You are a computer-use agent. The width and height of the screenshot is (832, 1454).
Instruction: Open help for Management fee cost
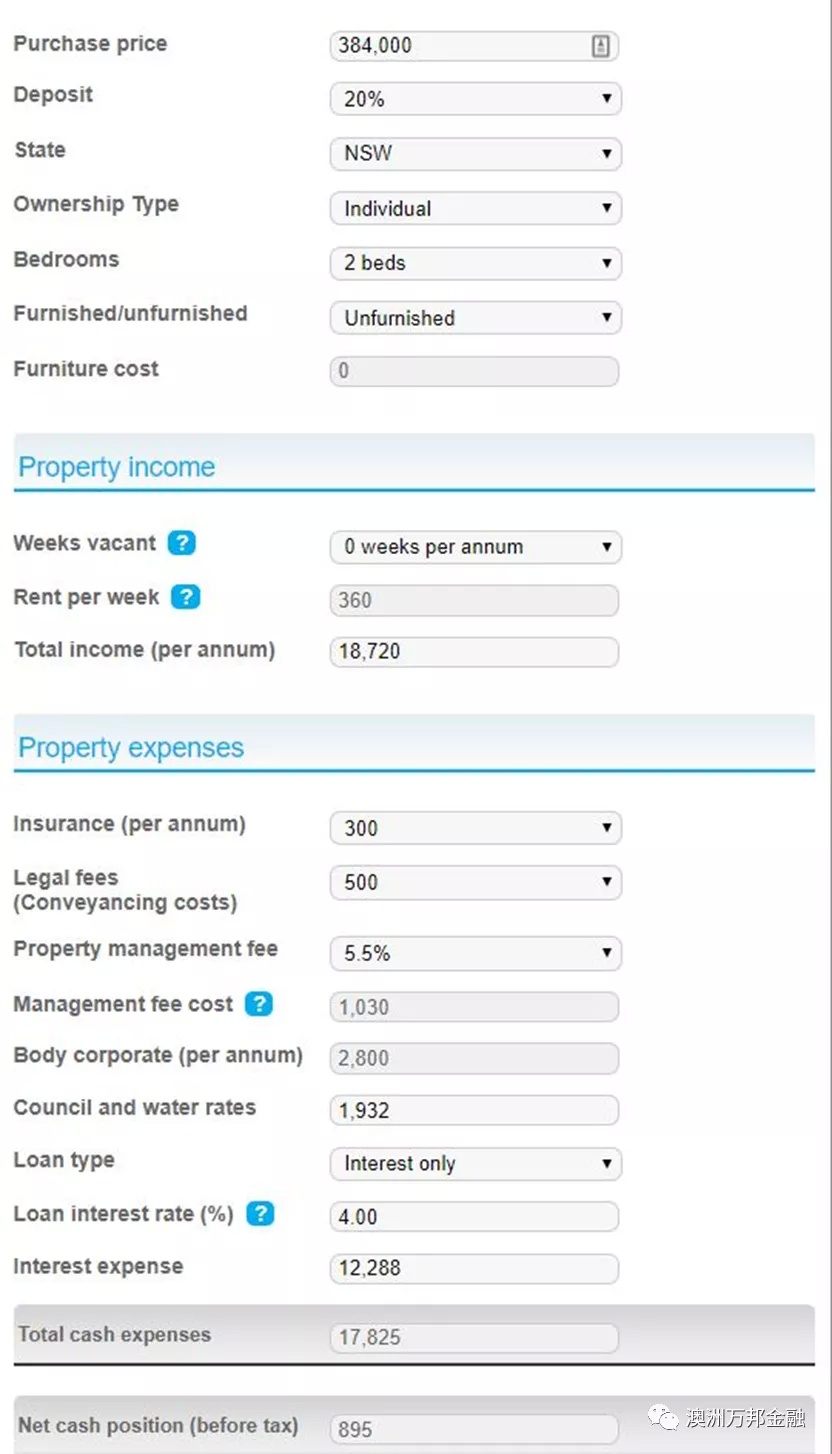tap(259, 1004)
